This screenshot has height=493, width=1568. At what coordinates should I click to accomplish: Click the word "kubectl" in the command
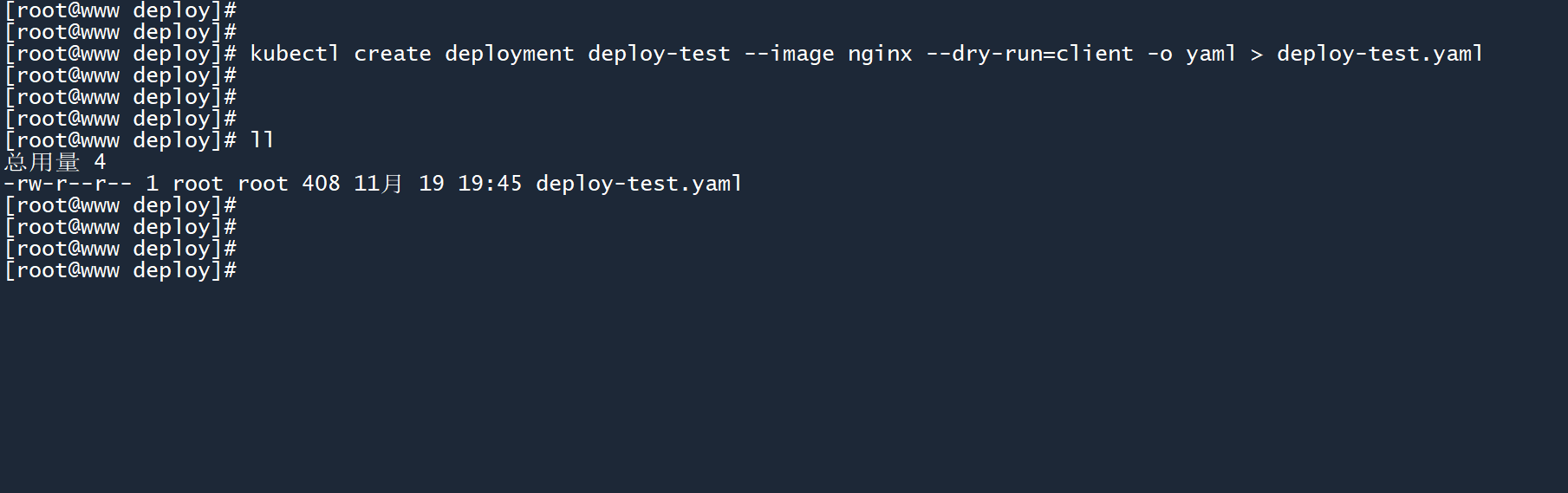point(294,54)
